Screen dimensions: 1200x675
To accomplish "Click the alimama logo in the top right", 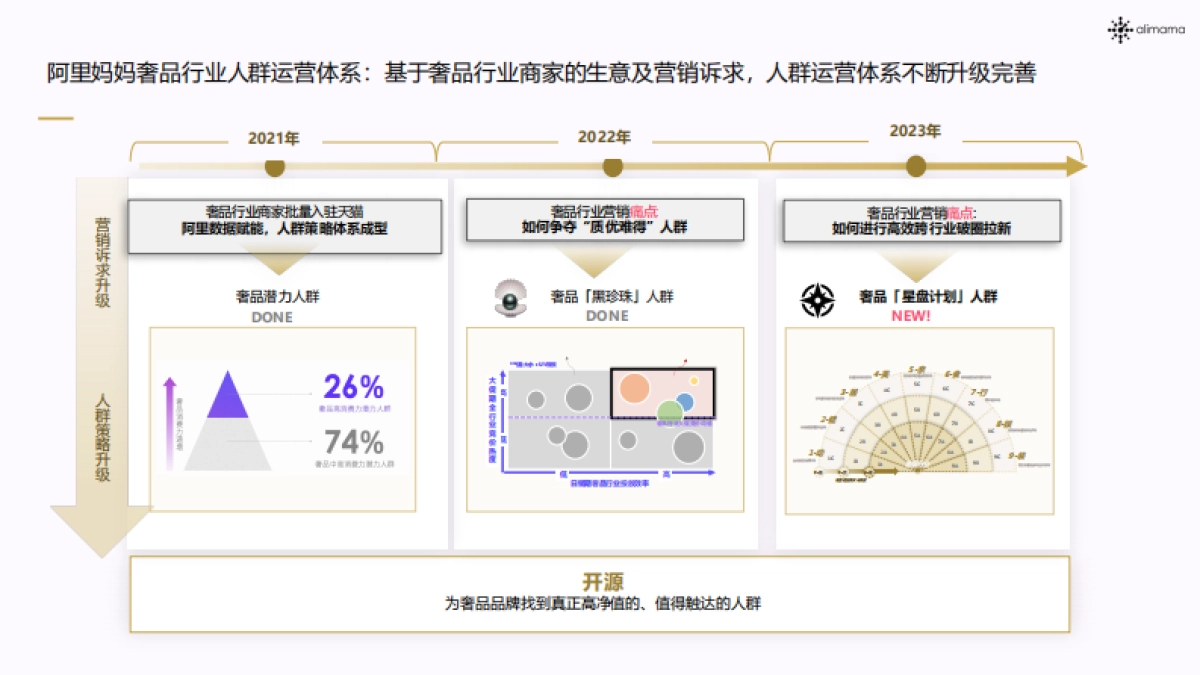I will click(x=1146, y=28).
